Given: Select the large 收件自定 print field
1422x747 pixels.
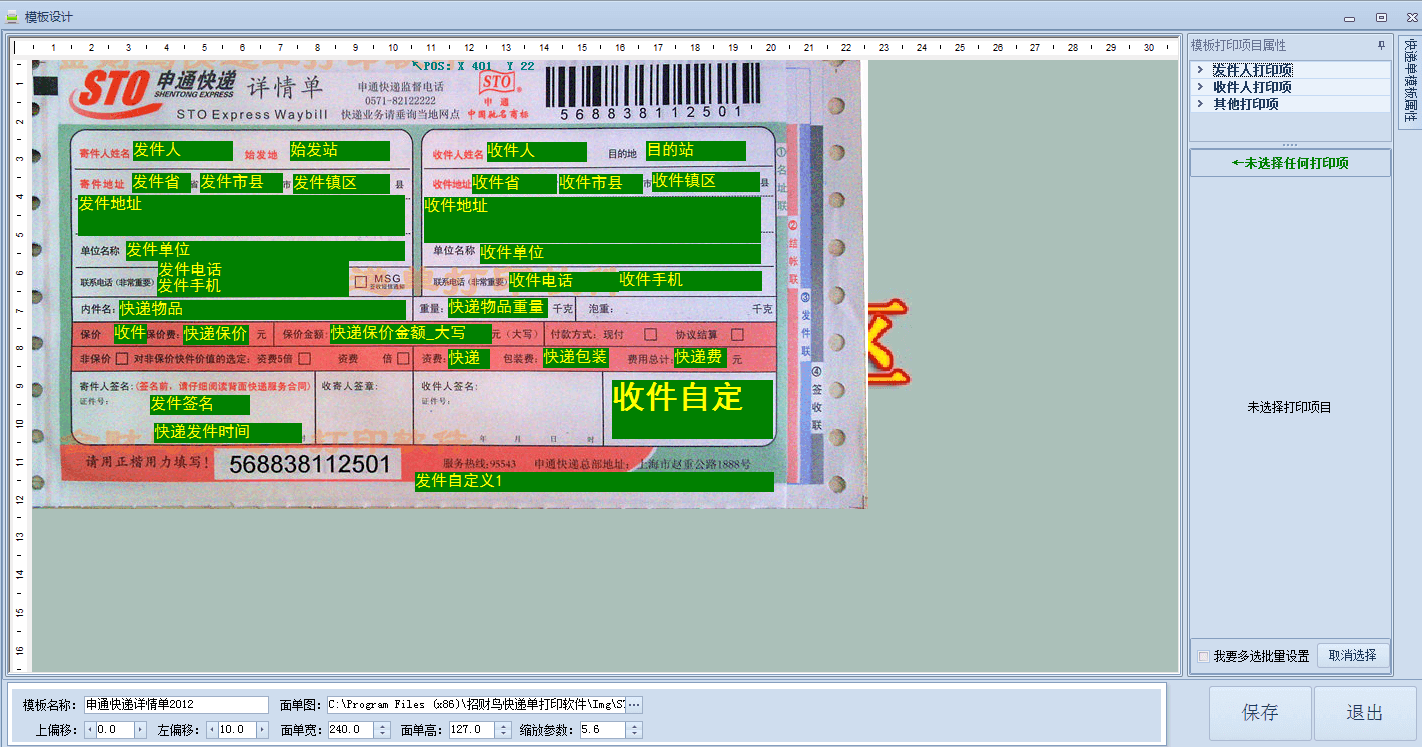Looking at the screenshot, I should (692, 409).
